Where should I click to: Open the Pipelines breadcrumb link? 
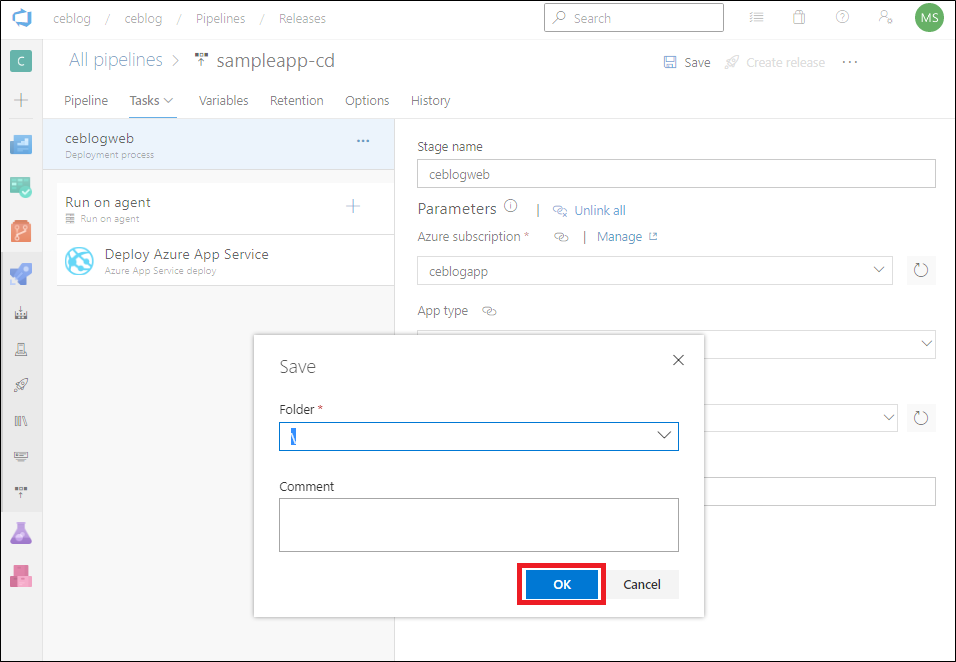[x=220, y=18]
